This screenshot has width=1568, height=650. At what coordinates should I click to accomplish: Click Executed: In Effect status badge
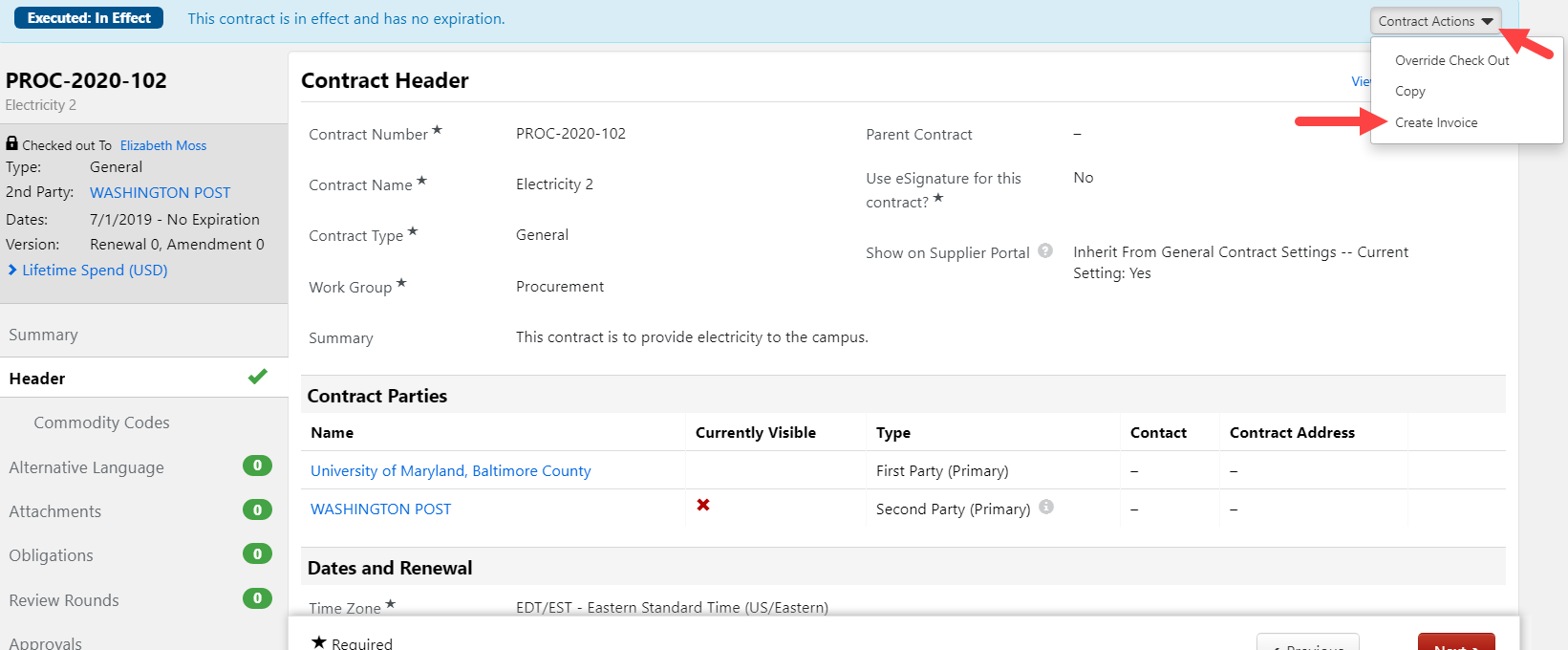[x=89, y=18]
